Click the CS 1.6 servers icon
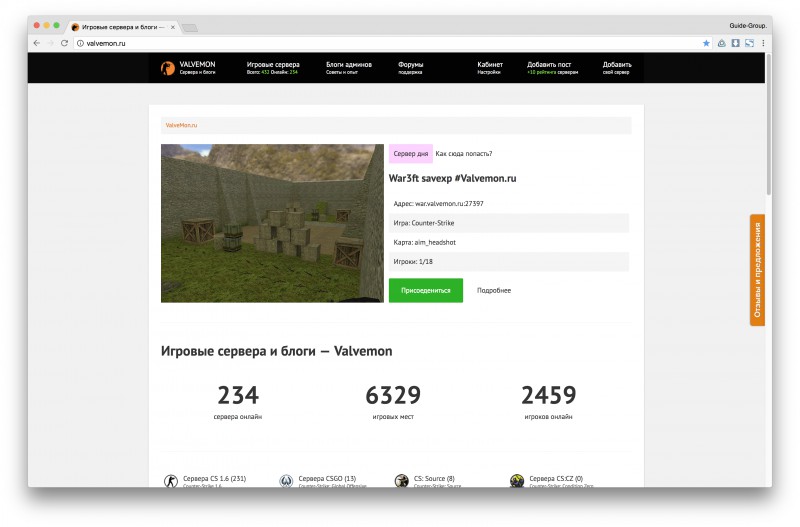Viewport: 800px width, 527px height. 170,481
